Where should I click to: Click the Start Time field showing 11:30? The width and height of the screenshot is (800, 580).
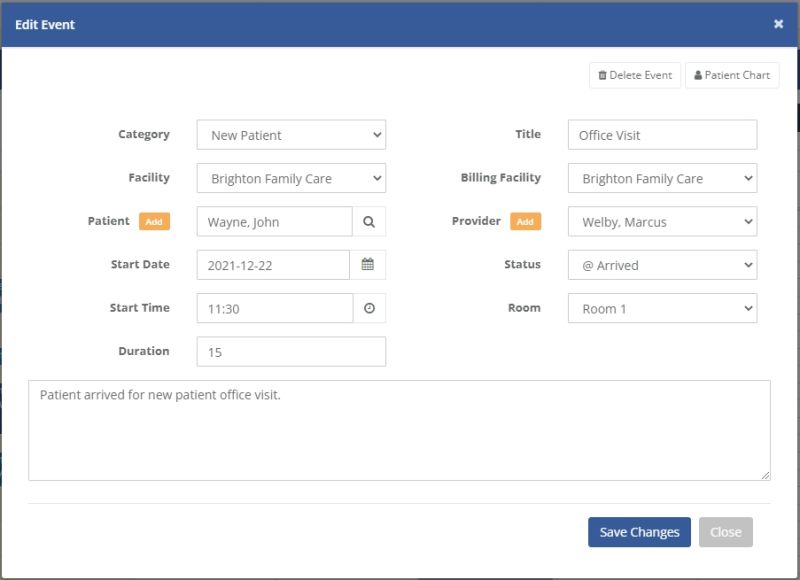[x=274, y=309]
